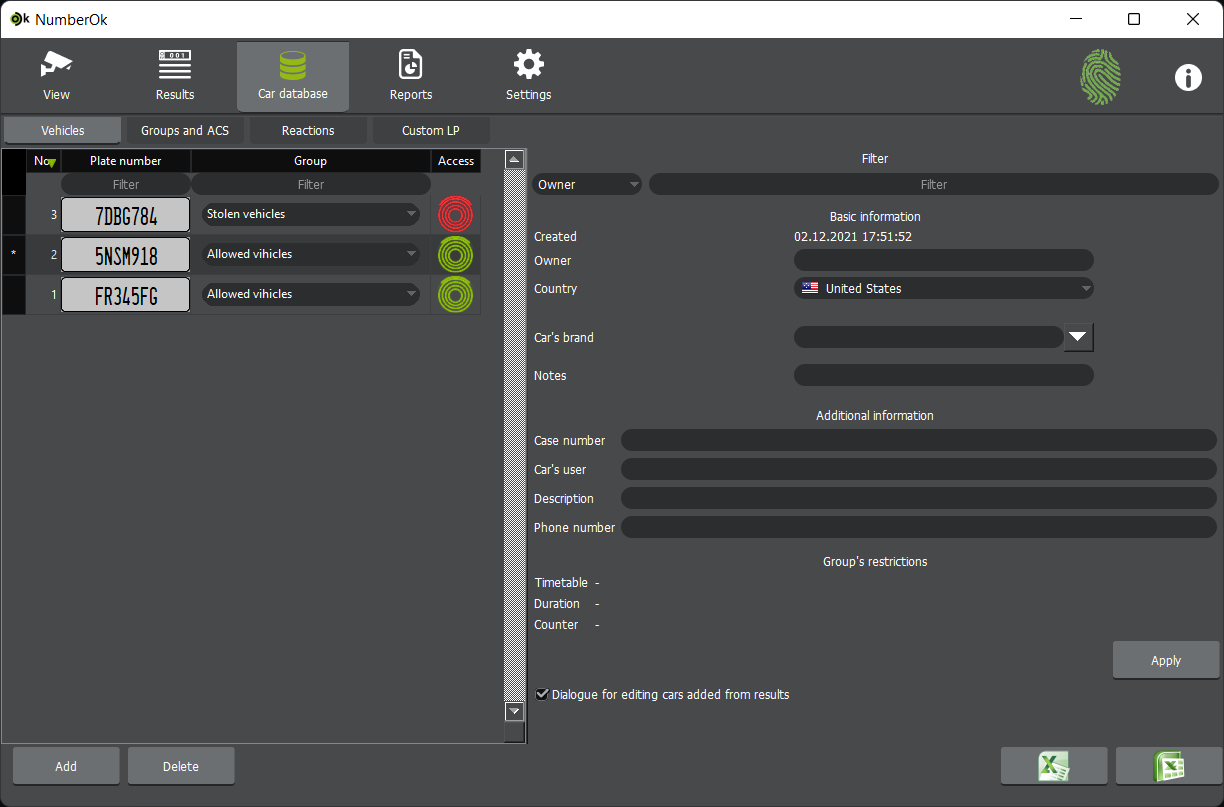Toggle dialogue for editing cars checkbox
The width and height of the screenshot is (1224, 807).
click(542, 694)
